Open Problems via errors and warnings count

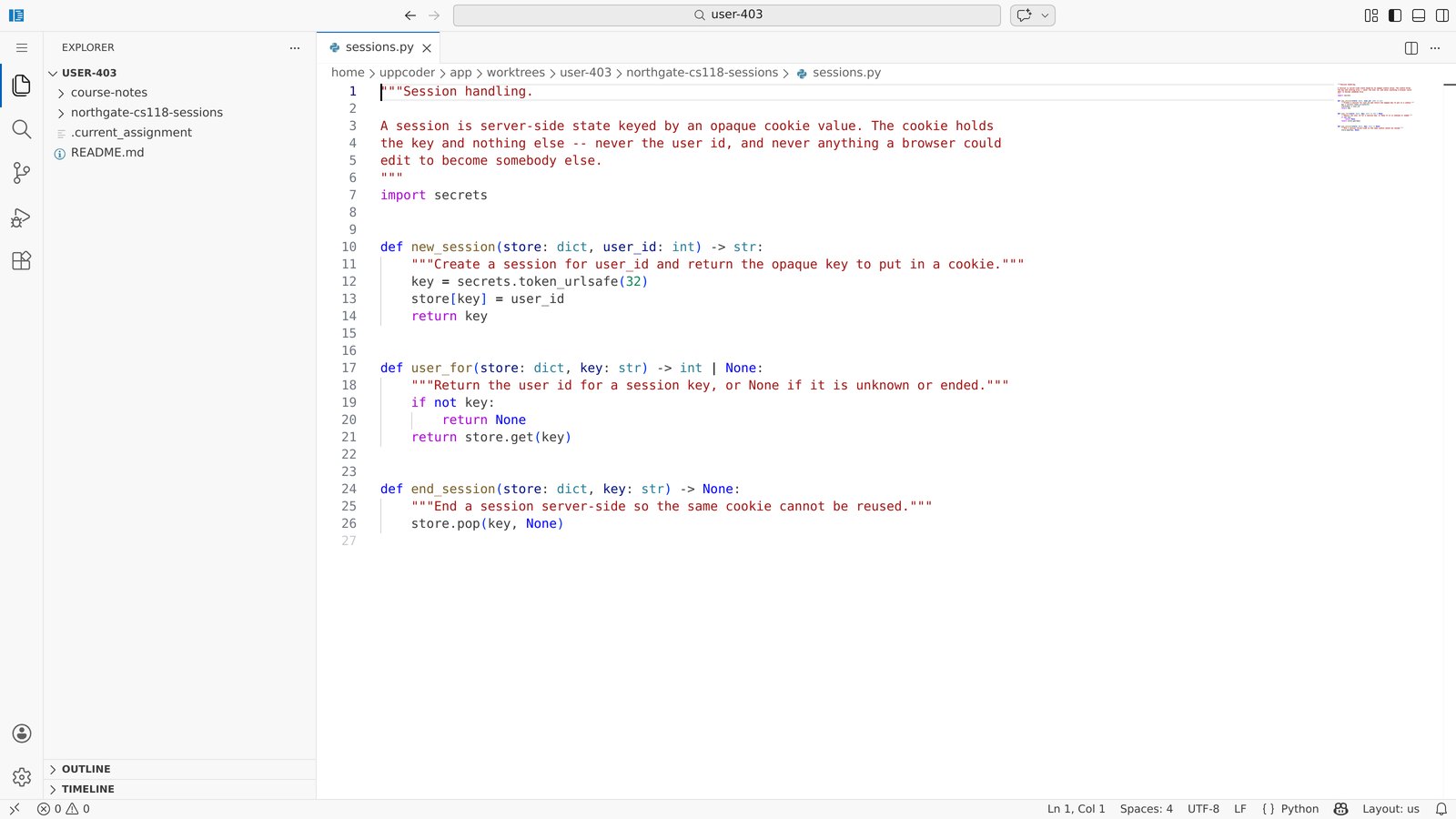point(64,809)
